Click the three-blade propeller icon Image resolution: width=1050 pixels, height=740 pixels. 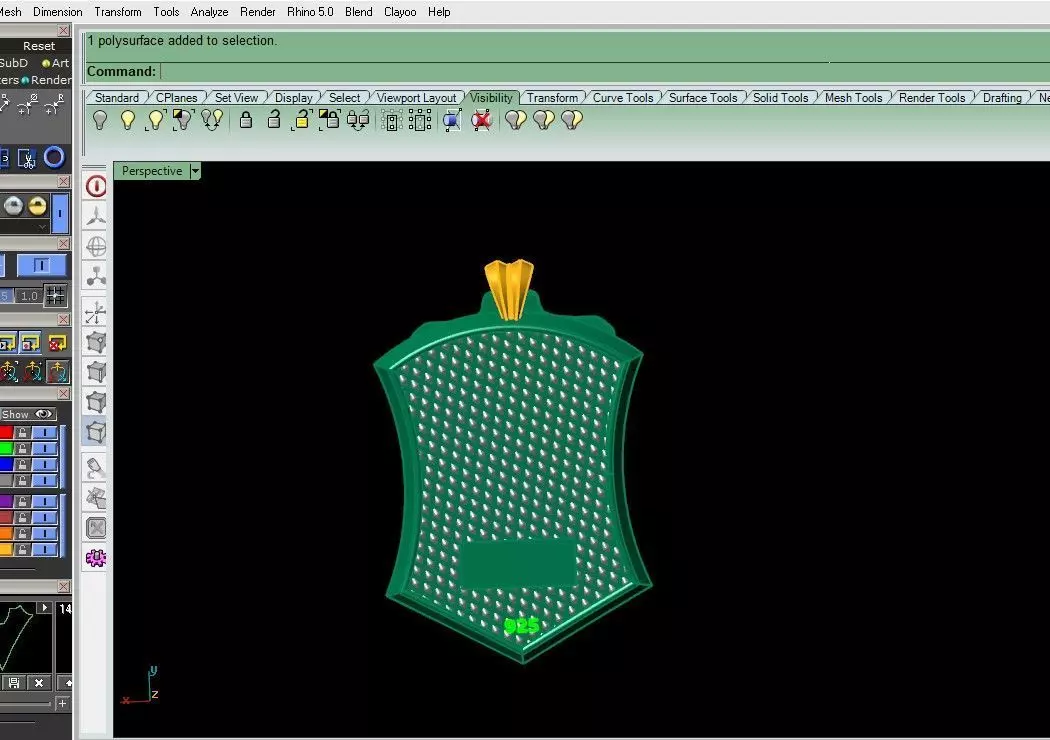96,216
